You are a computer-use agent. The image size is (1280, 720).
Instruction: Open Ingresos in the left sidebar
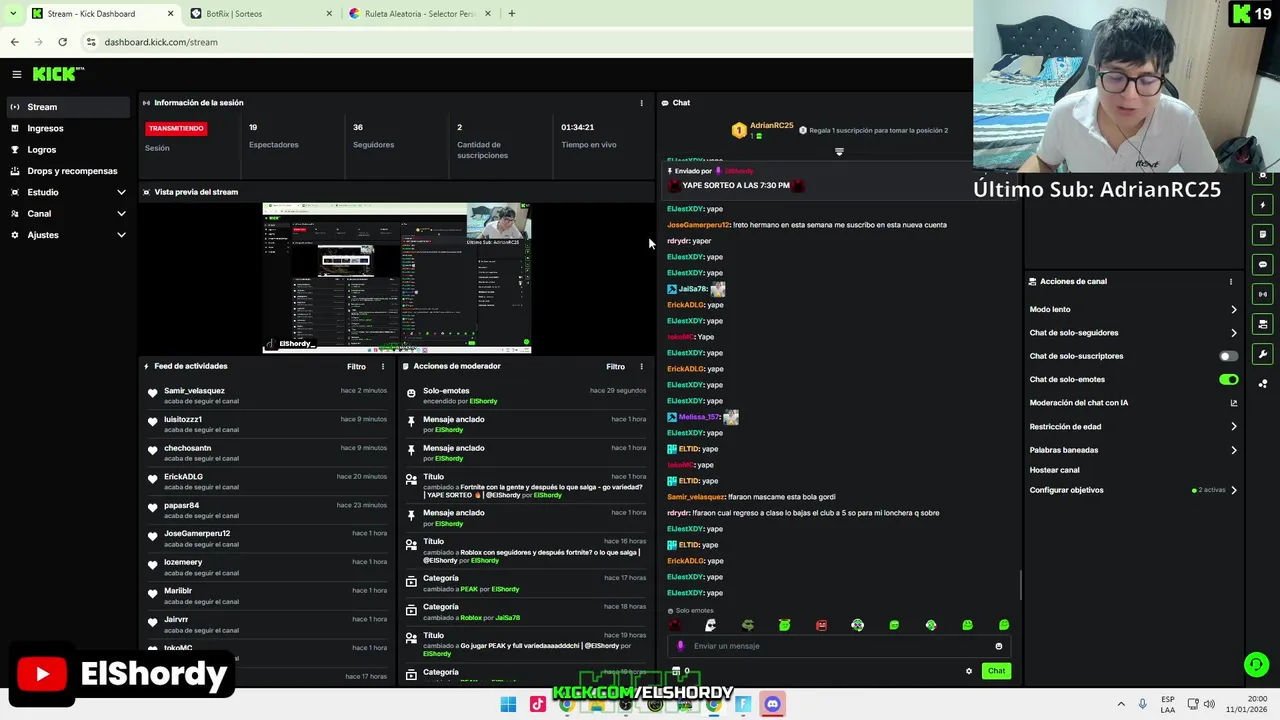pyautogui.click(x=67, y=128)
